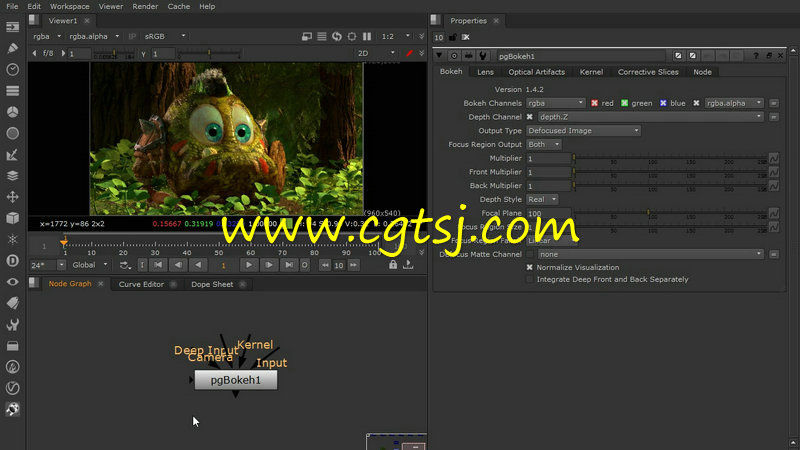Toggle the Defocus Matte Channel checkbox
The image size is (800, 450).
click(530, 254)
